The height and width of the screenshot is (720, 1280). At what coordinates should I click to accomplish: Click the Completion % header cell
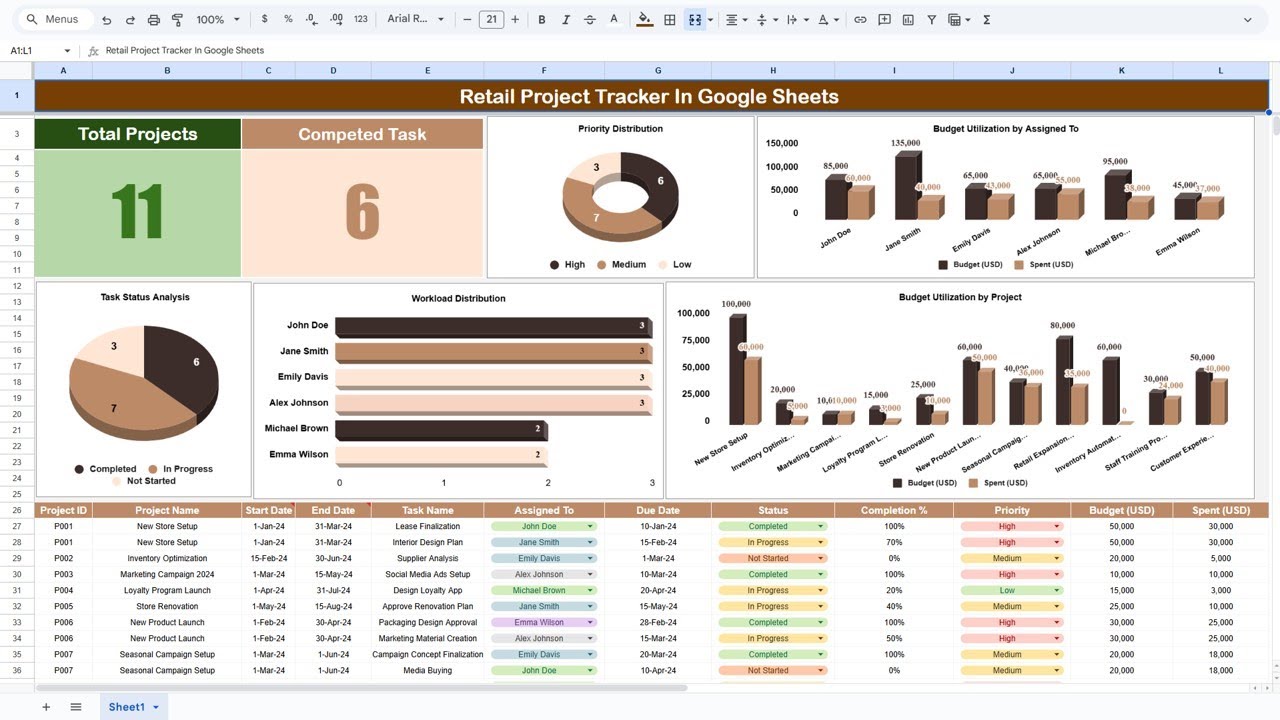pyautogui.click(x=894, y=510)
